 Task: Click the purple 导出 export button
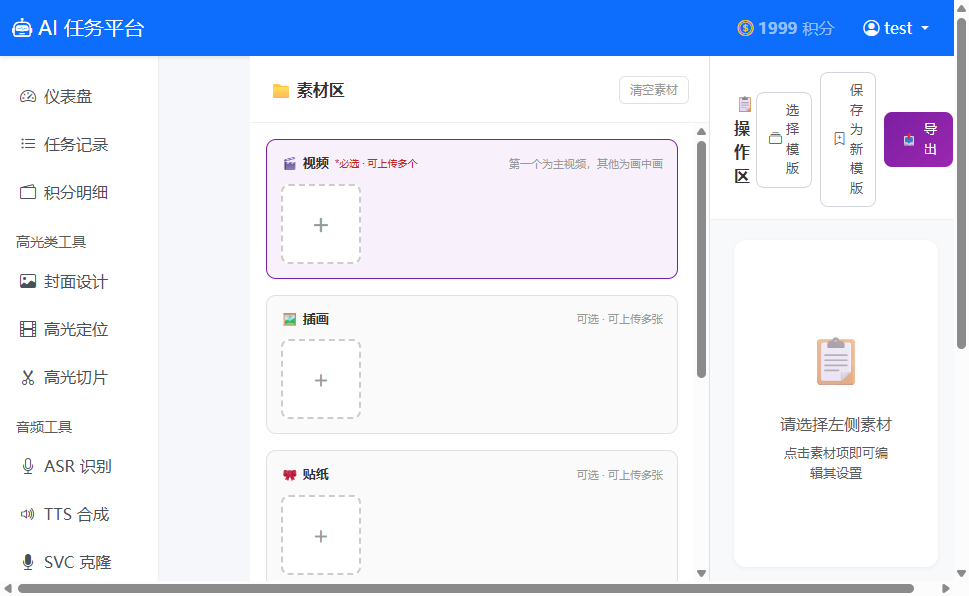point(918,140)
